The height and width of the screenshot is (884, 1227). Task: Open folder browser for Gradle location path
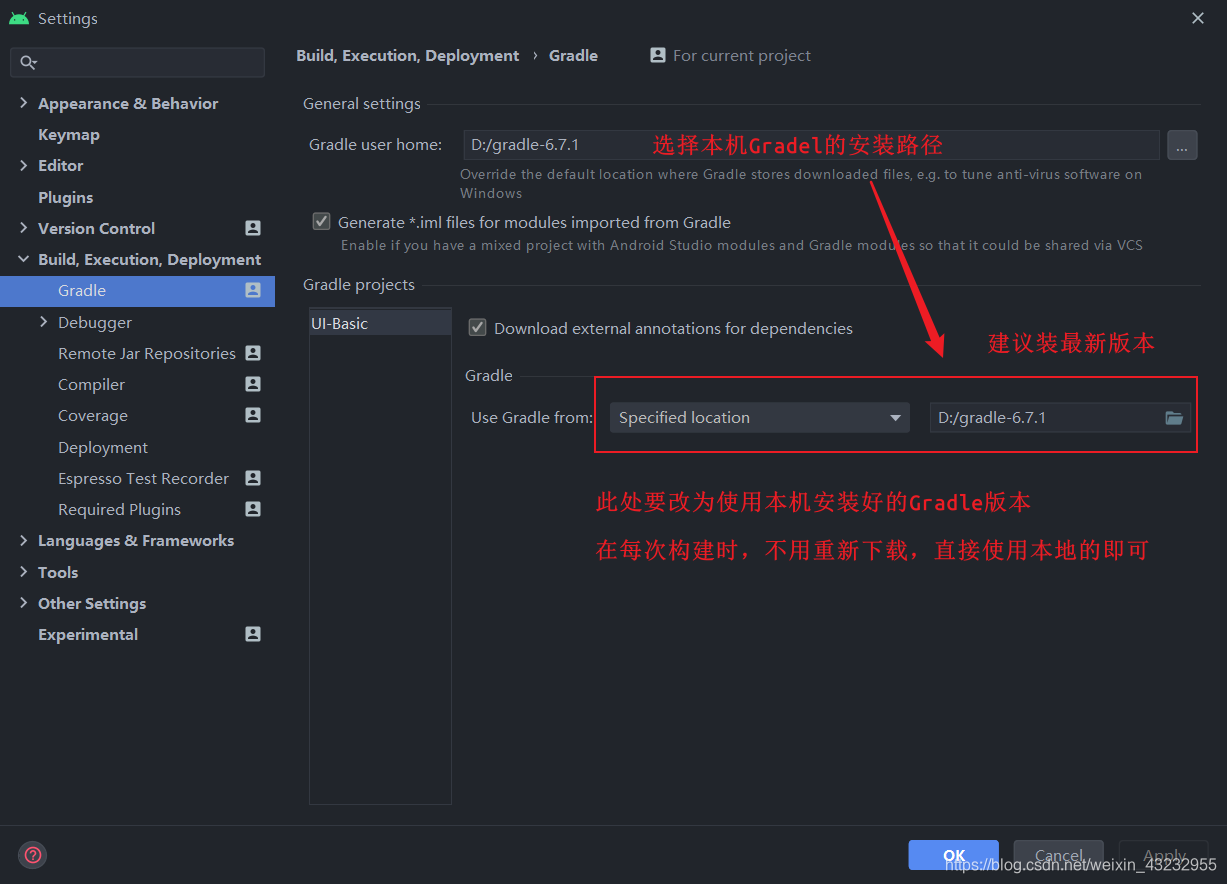coord(1174,418)
